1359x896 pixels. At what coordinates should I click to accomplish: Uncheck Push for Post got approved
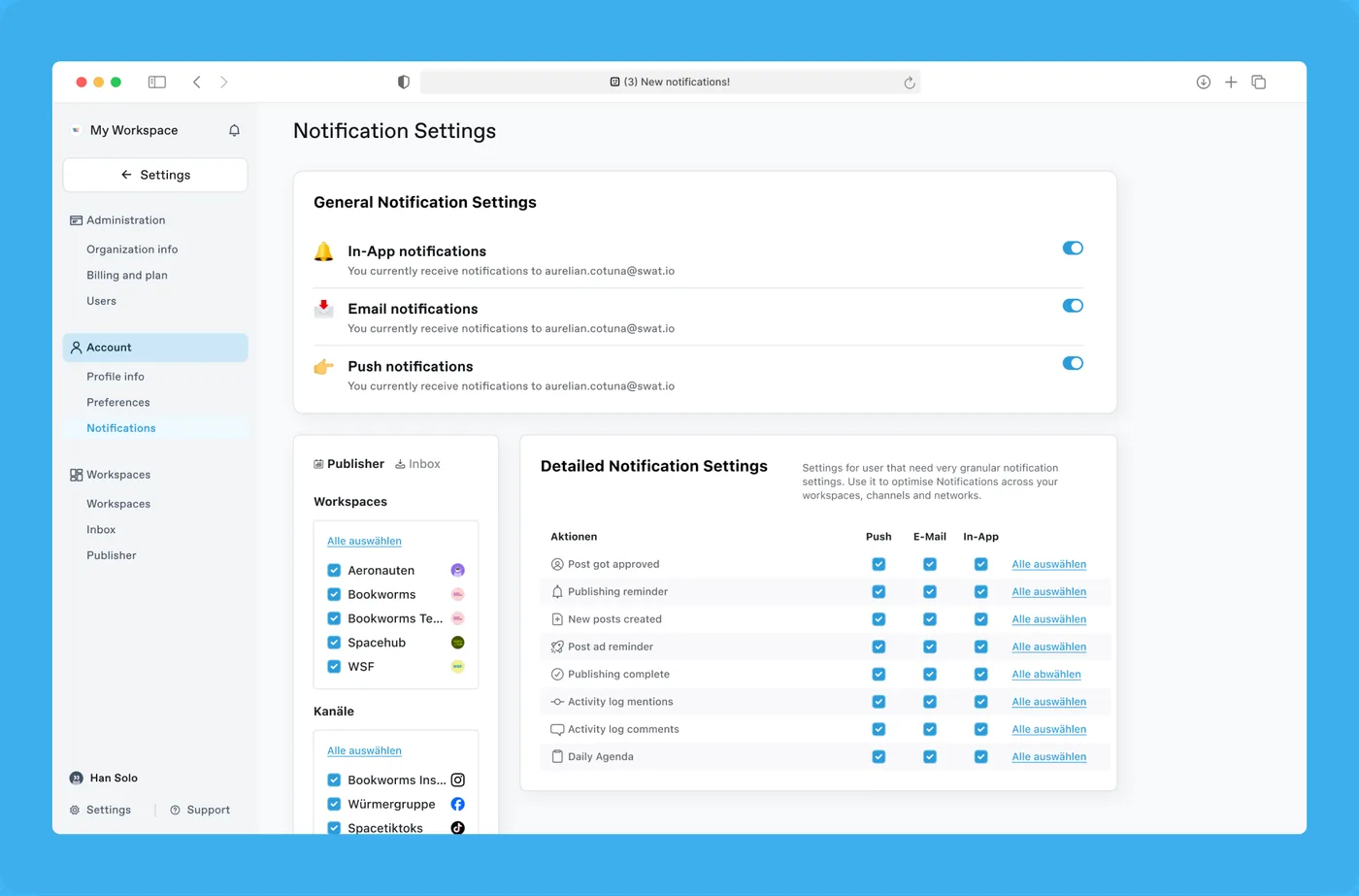[878, 565]
